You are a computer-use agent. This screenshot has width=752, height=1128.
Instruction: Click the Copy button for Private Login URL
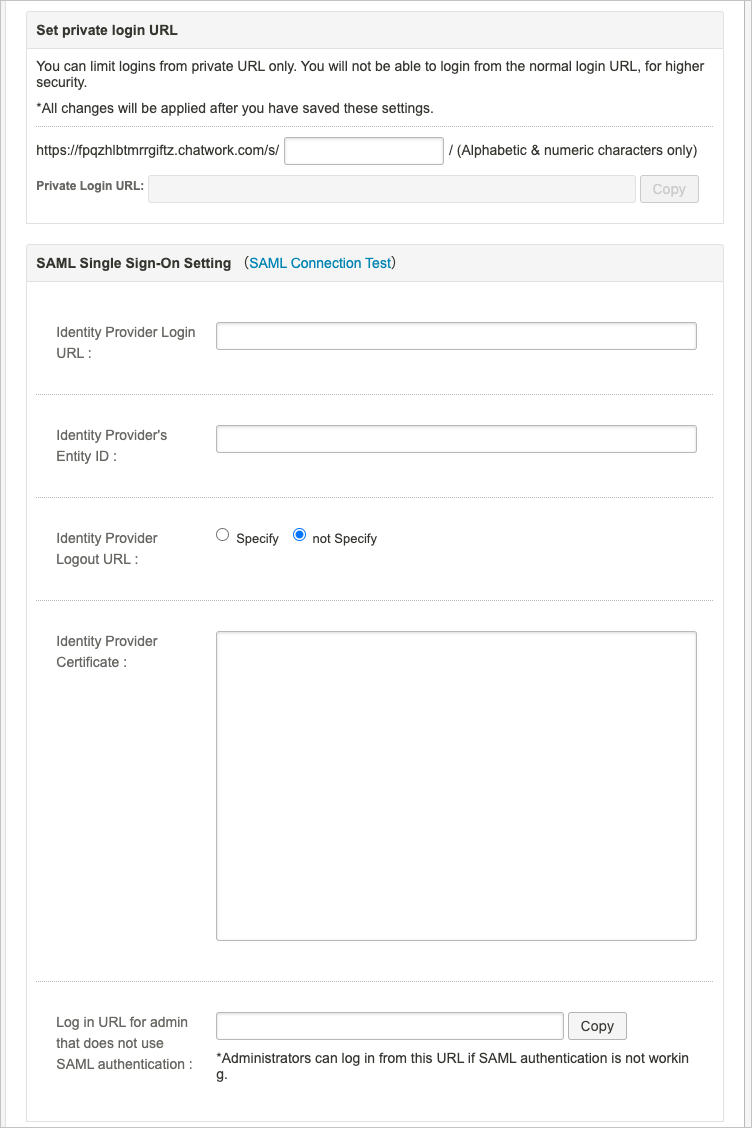668,188
